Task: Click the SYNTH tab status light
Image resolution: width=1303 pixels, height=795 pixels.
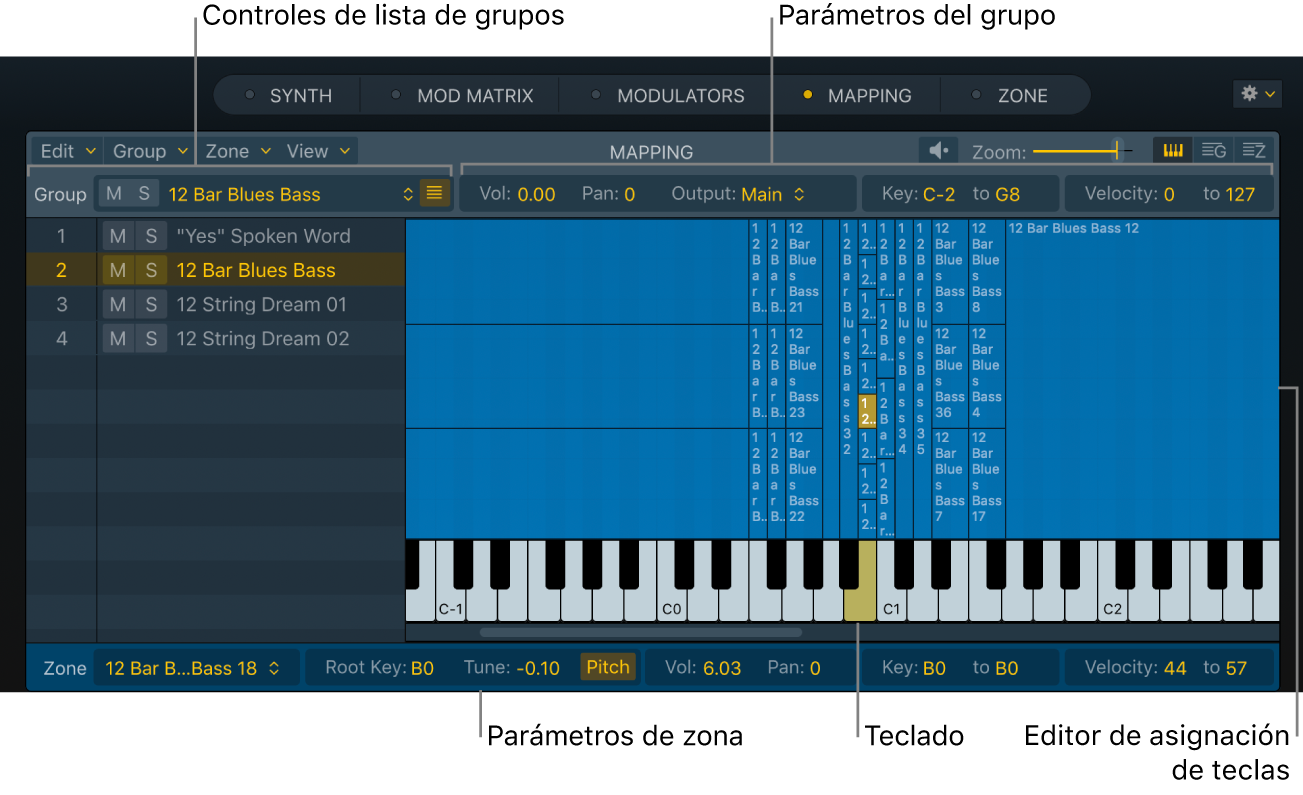Action: coord(249,95)
